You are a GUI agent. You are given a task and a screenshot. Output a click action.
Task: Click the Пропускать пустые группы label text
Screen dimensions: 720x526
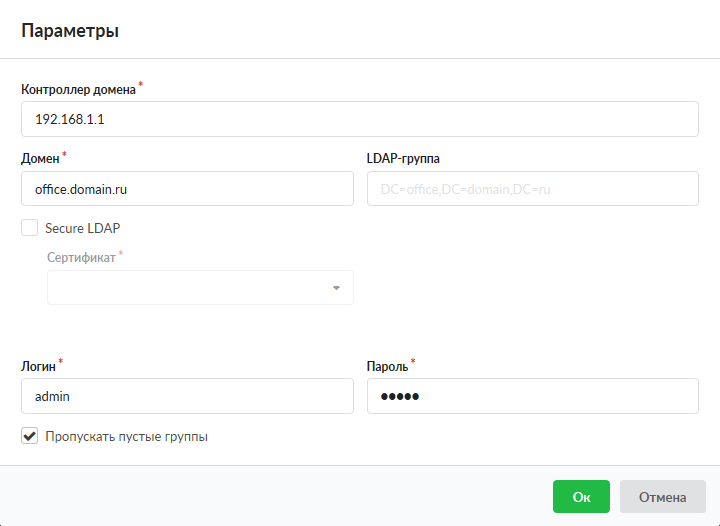point(126,436)
